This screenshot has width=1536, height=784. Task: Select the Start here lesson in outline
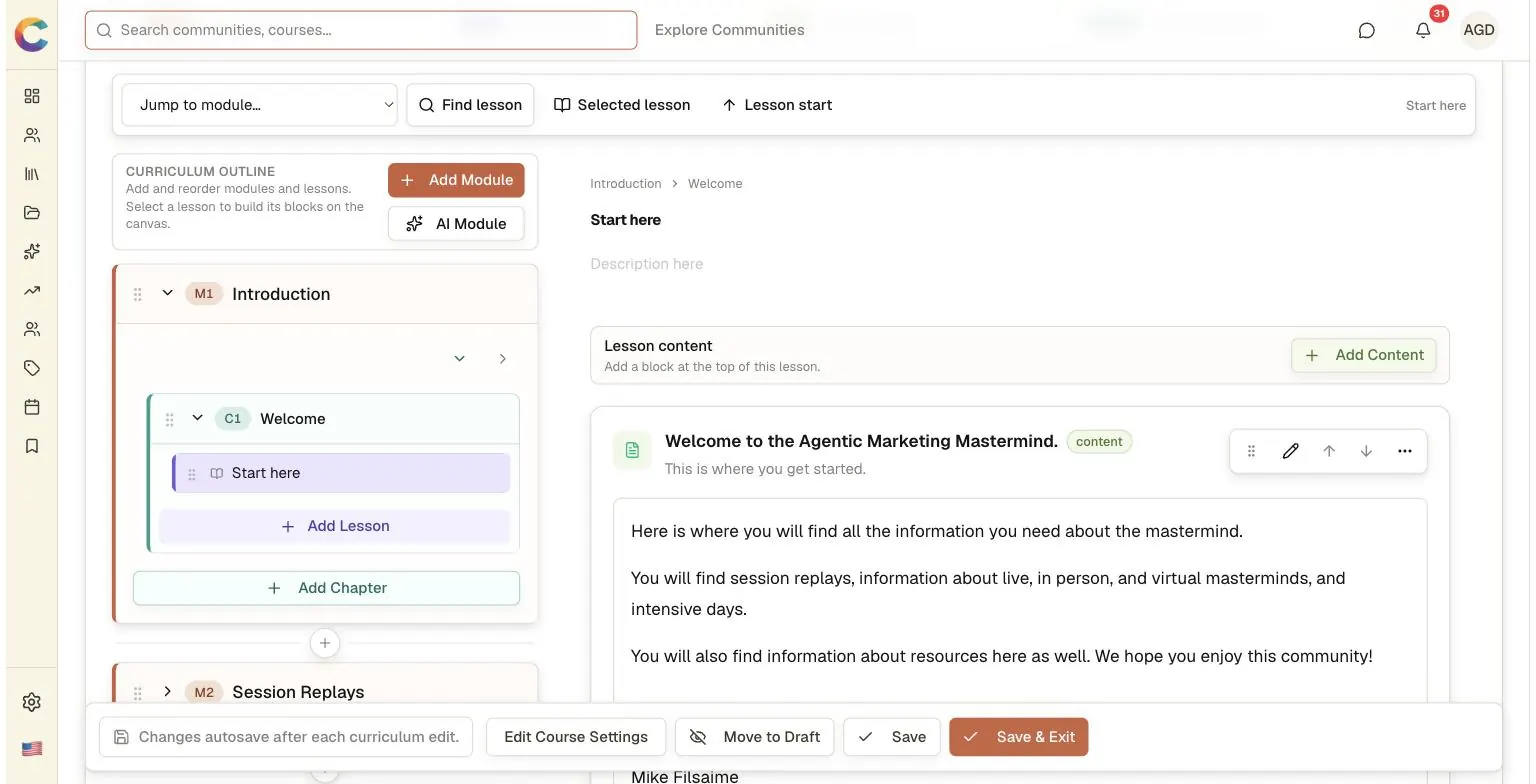(x=342, y=473)
